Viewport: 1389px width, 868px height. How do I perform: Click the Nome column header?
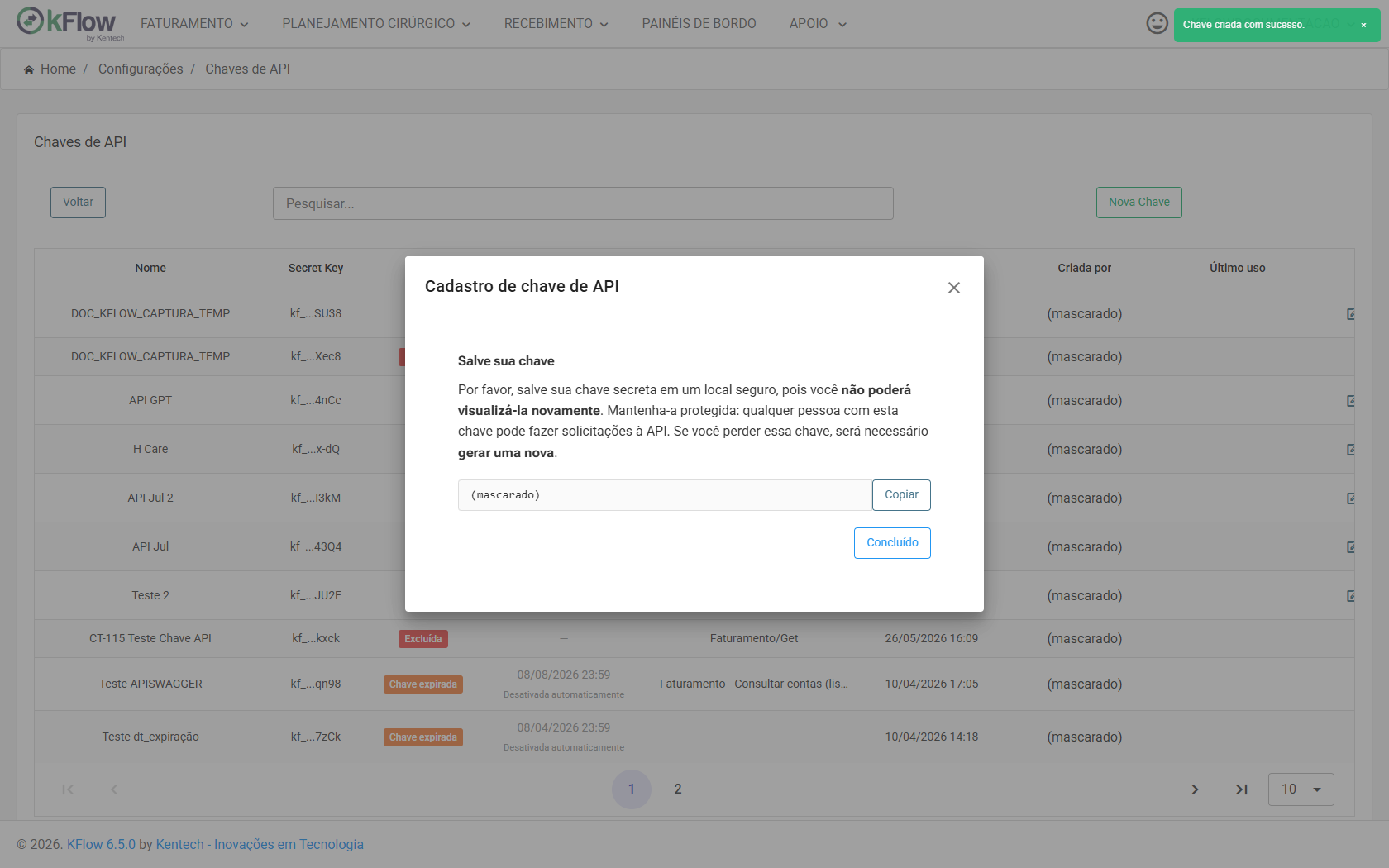[150, 269]
